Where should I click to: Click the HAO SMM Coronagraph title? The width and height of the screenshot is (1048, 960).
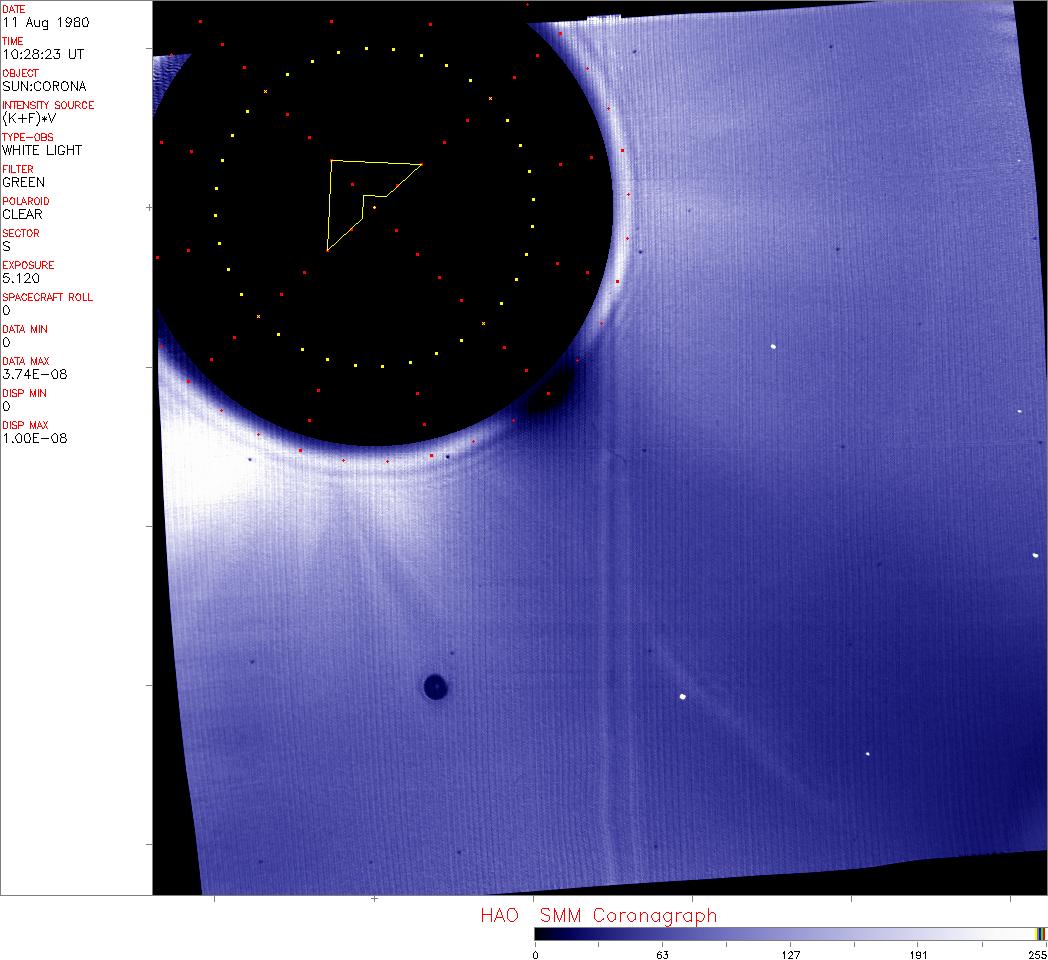tap(598, 915)
